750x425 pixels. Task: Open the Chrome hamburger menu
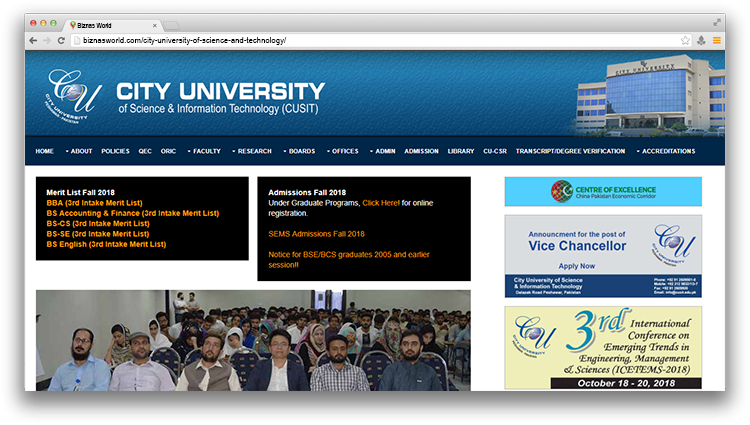coord(716,40)
